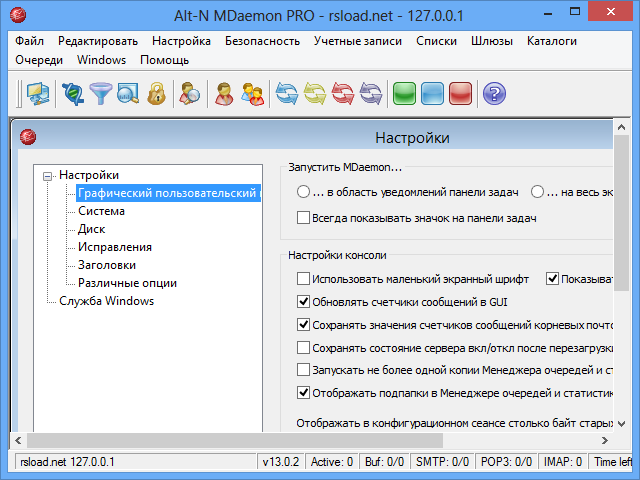The image size is (640, 480).
Task: Open the Очереди menu
Action: coord(39,60)
